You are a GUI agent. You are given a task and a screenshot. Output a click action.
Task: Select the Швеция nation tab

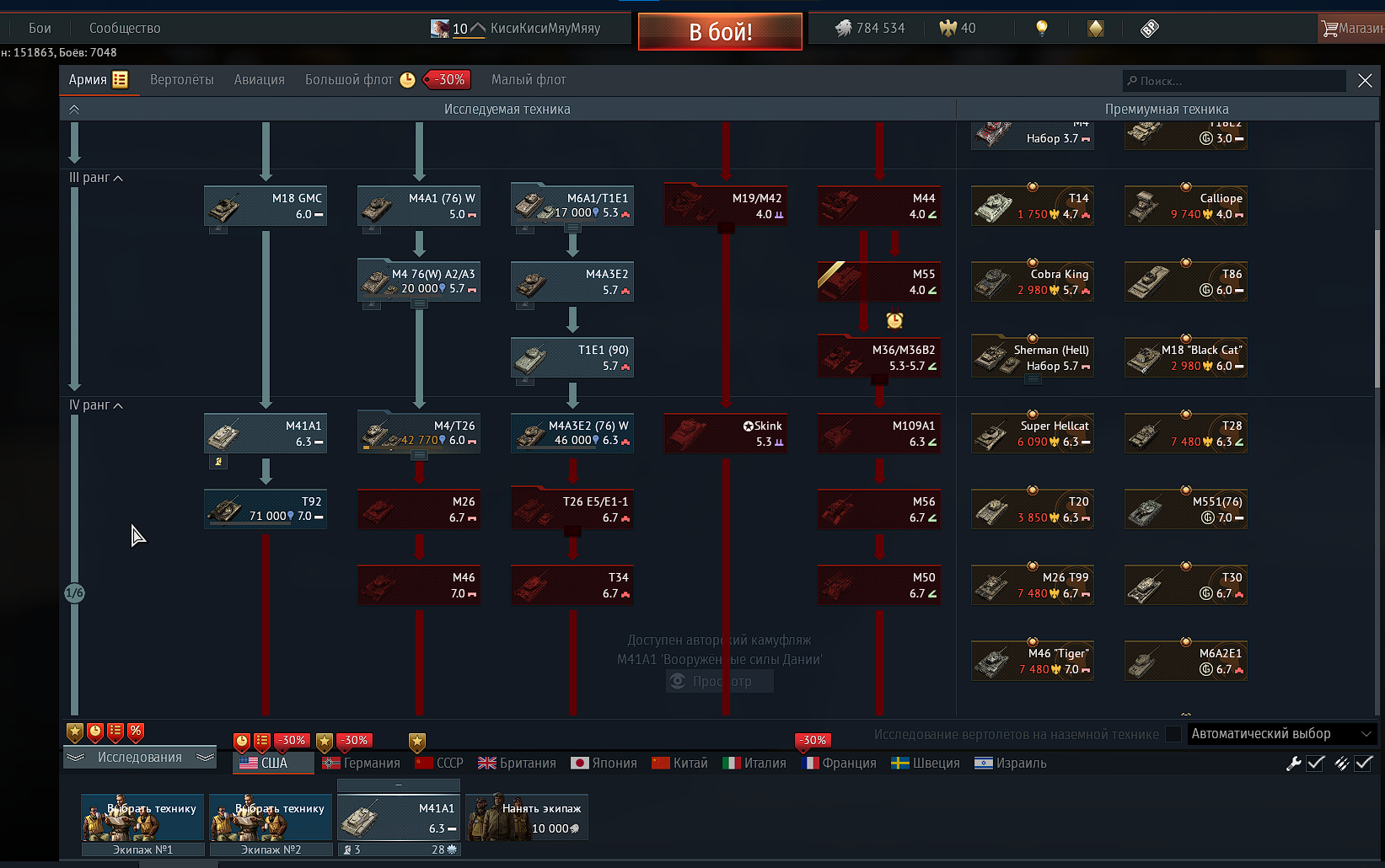tap(926, 763)
